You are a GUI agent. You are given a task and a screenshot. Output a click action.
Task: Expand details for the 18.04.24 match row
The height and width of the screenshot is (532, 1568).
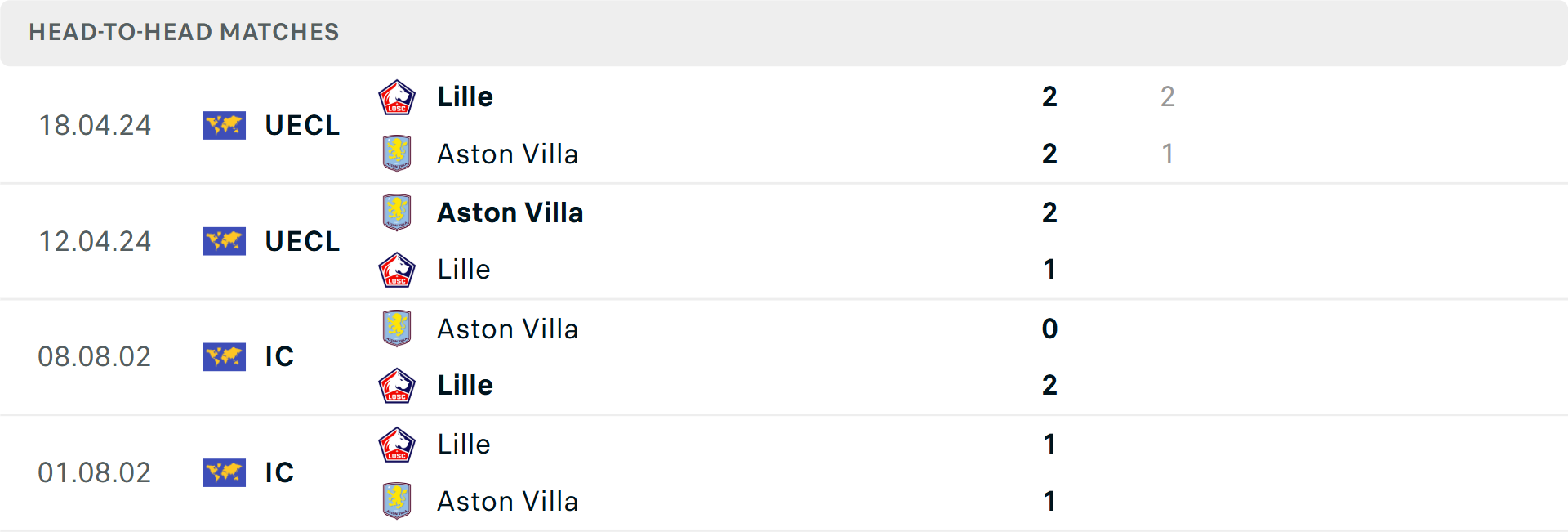click(784, 125)
